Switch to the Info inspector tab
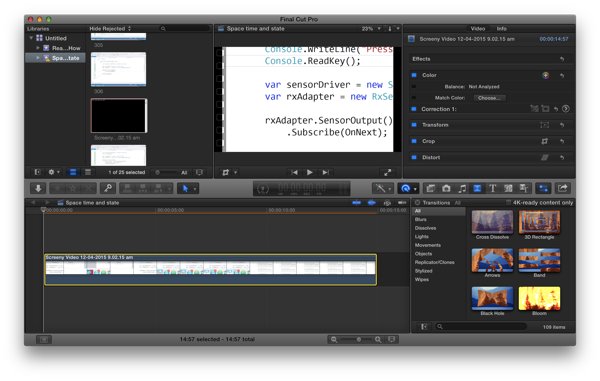Viewport: 600px width, 381px height. (x=501, y=29)
